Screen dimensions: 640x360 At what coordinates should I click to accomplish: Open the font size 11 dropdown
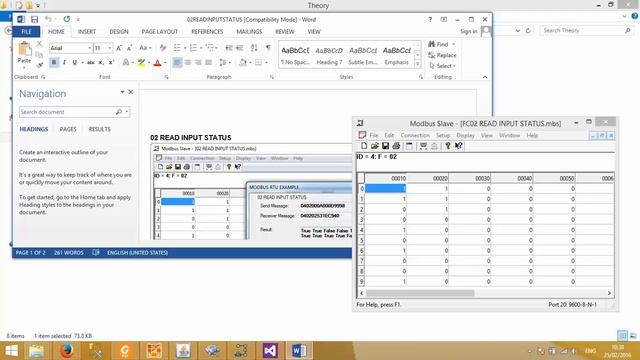point(109,48)
